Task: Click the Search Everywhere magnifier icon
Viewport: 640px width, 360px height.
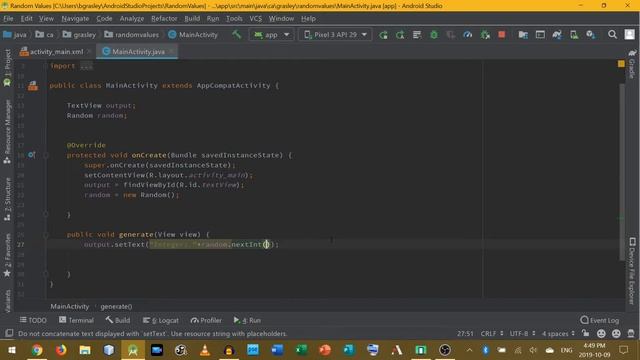Action: [612, 35]
